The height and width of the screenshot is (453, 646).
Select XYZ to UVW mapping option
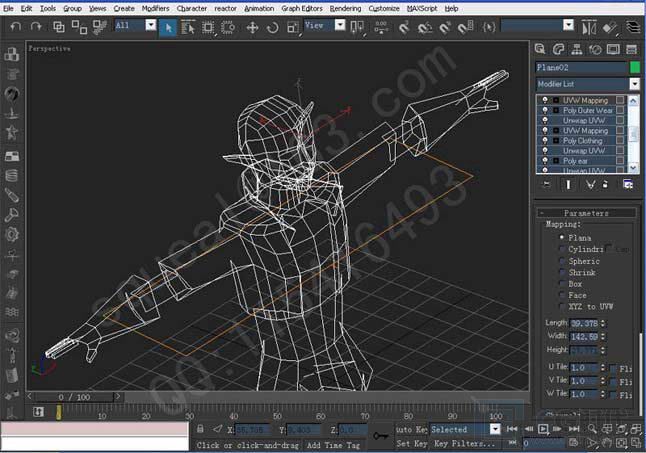click(562, 306)
